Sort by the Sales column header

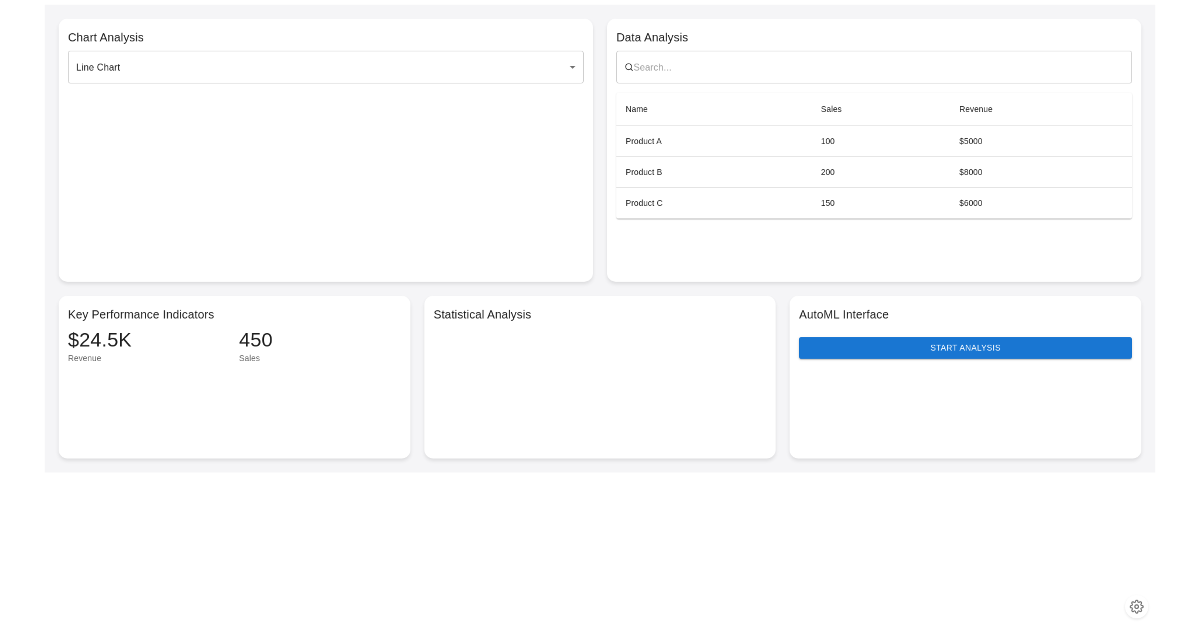[831, 109]
